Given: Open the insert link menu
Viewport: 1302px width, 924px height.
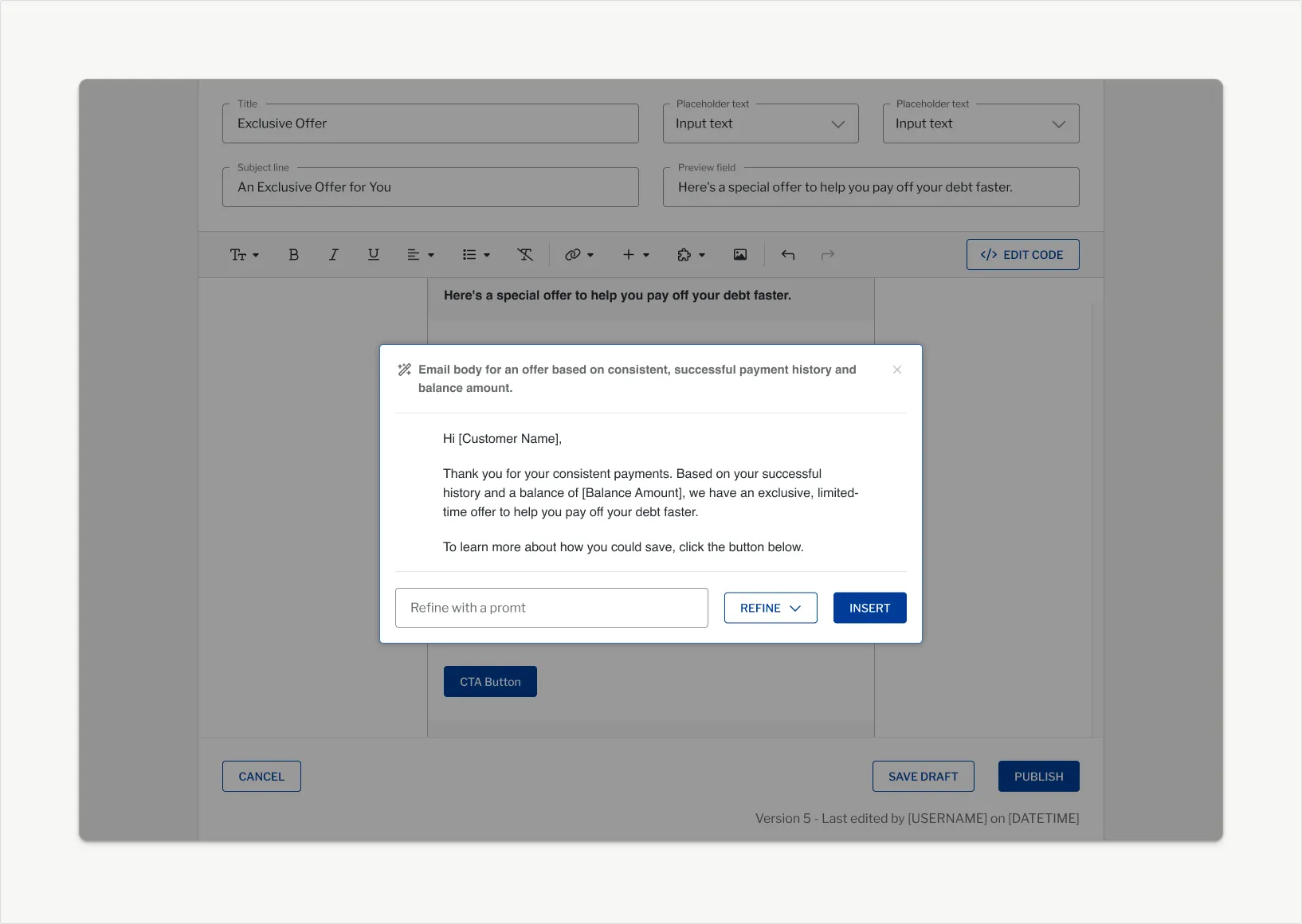Looking at the screenshot, I should tap(579, 255).
